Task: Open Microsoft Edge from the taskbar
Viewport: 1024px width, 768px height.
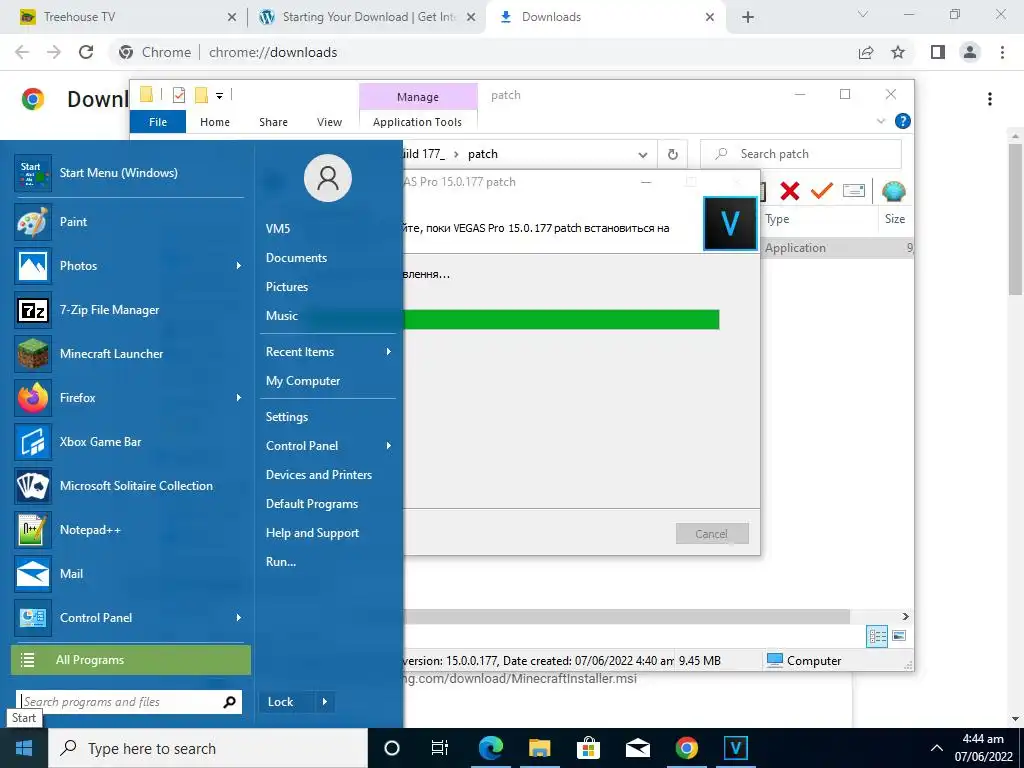Action: coord(491,748)
